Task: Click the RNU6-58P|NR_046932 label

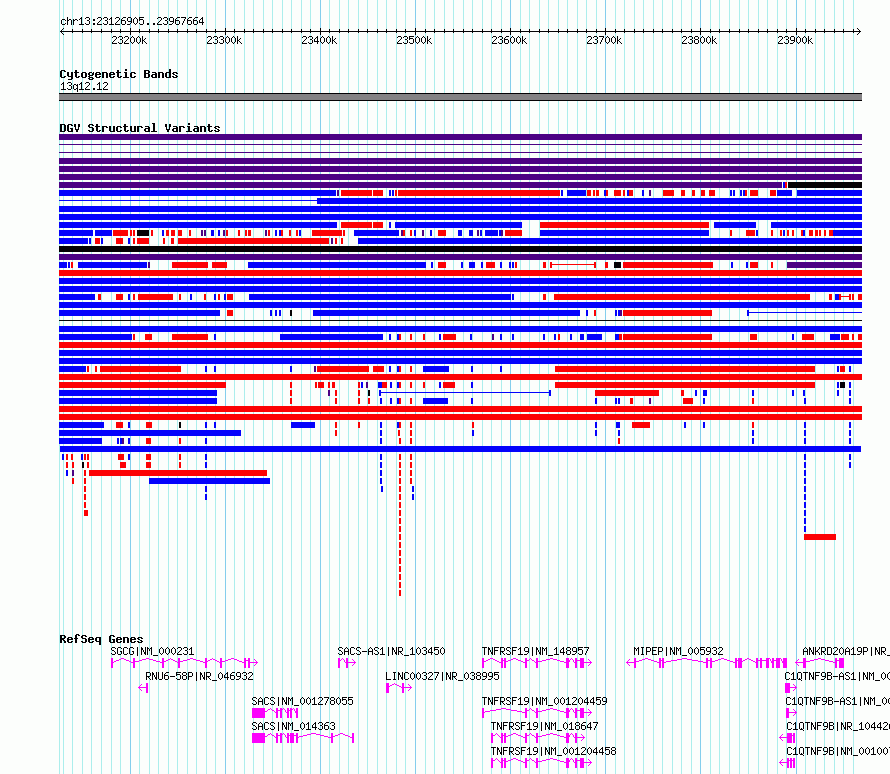Action: [199, 676]
